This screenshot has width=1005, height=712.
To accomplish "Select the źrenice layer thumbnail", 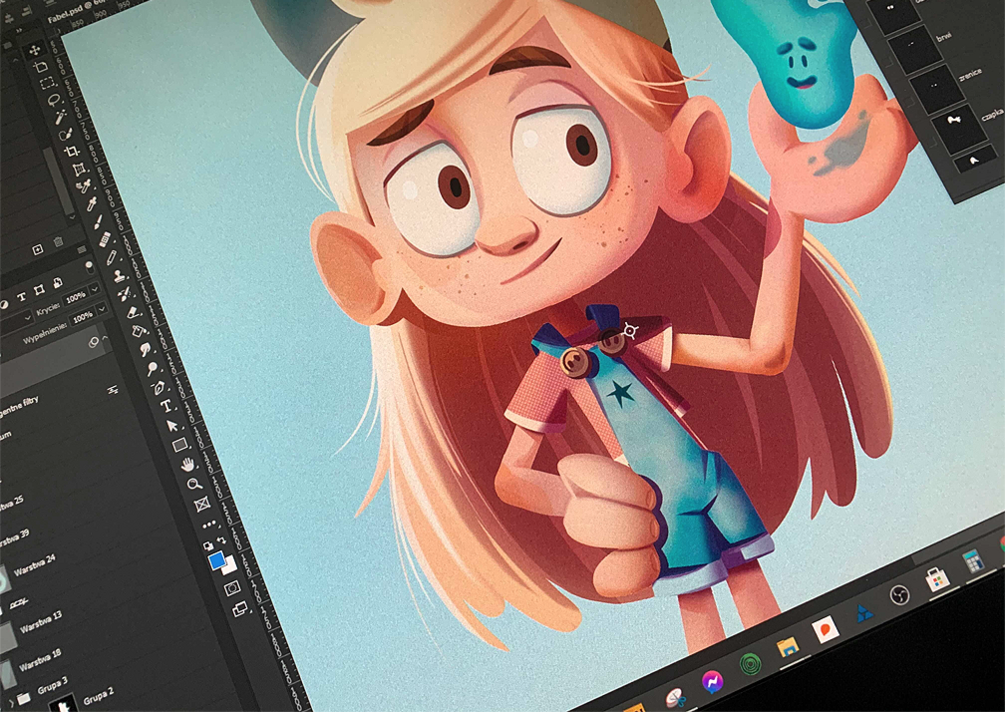I will click(937, 90).
